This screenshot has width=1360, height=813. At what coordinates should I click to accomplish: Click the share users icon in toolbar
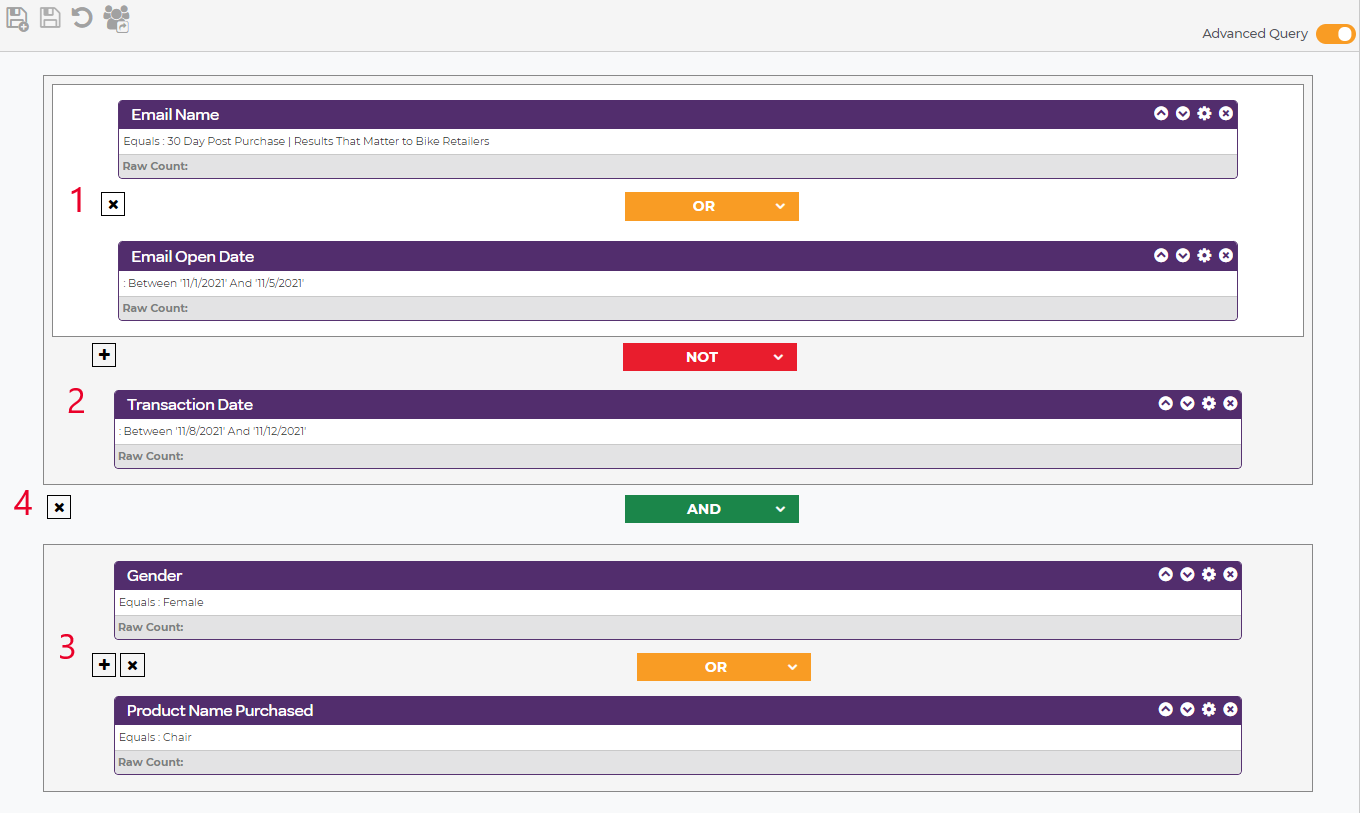(x=117, y=18)
